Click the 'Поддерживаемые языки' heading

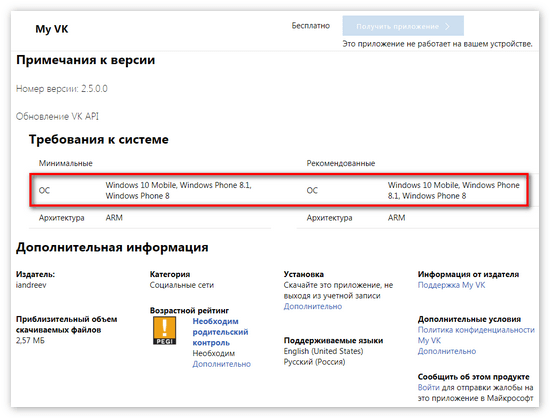(x=333, y=340)
